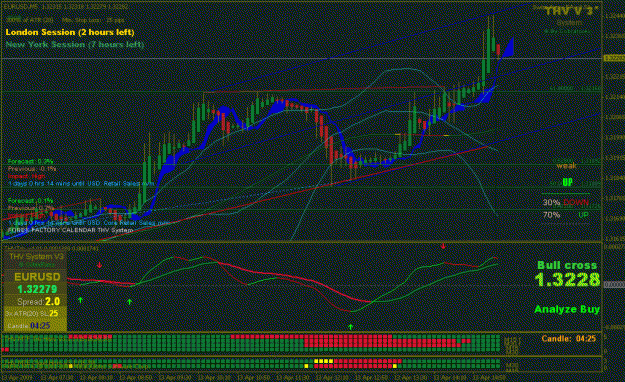Click the System subtitle under THV V 3

tap(569, 23)
